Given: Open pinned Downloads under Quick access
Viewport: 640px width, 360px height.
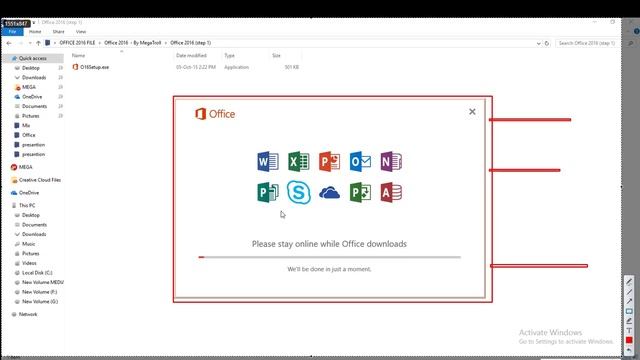Looking at the screenshot, I should coord(34,78).
